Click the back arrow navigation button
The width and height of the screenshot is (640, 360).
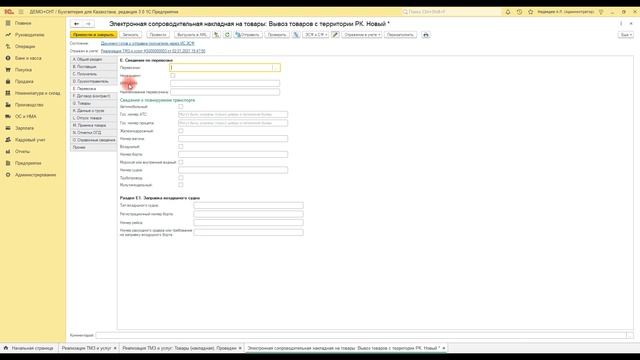(76, 24)
